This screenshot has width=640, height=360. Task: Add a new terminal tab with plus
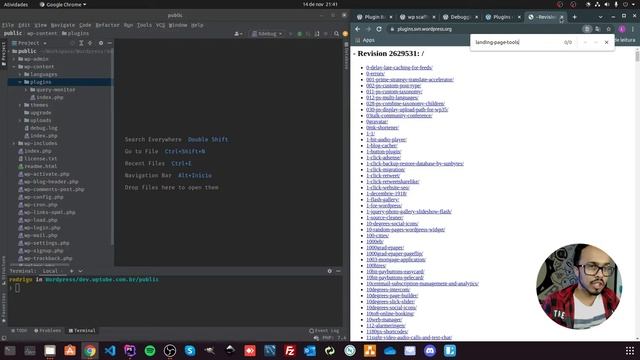71,271
